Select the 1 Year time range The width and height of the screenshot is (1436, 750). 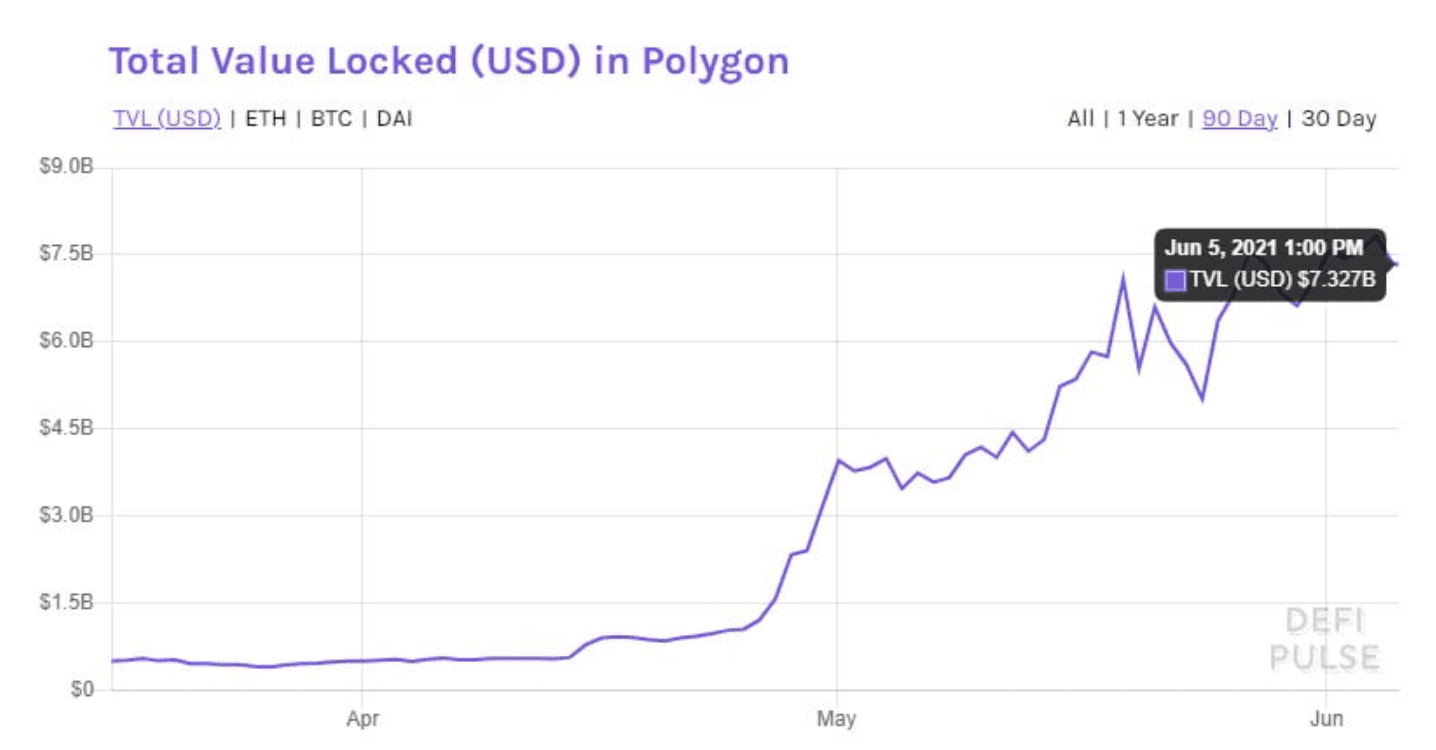coord(1148,118)
